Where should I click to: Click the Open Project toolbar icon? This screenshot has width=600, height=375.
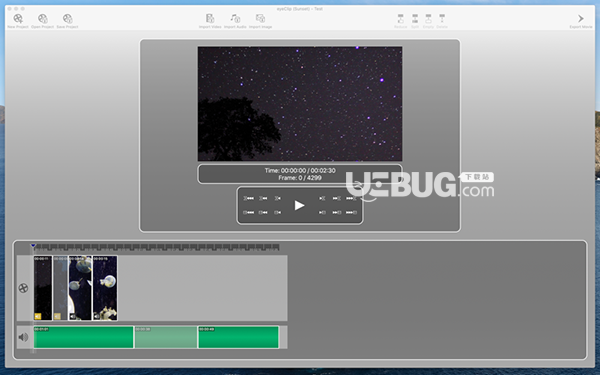coord(42,18)
